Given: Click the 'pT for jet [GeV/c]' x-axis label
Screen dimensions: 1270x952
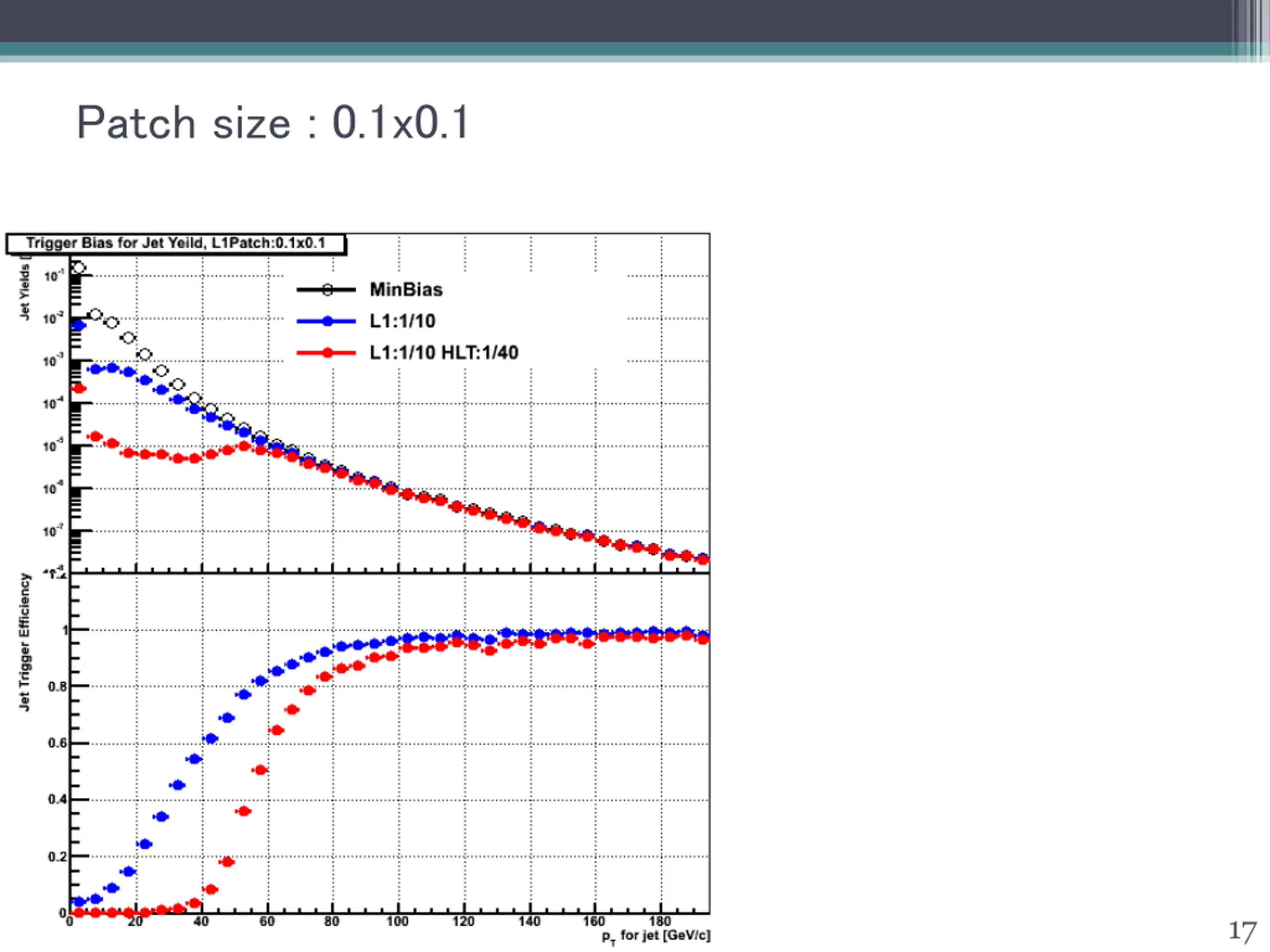Looking at the screenshot, I should (x=656, y=937).
